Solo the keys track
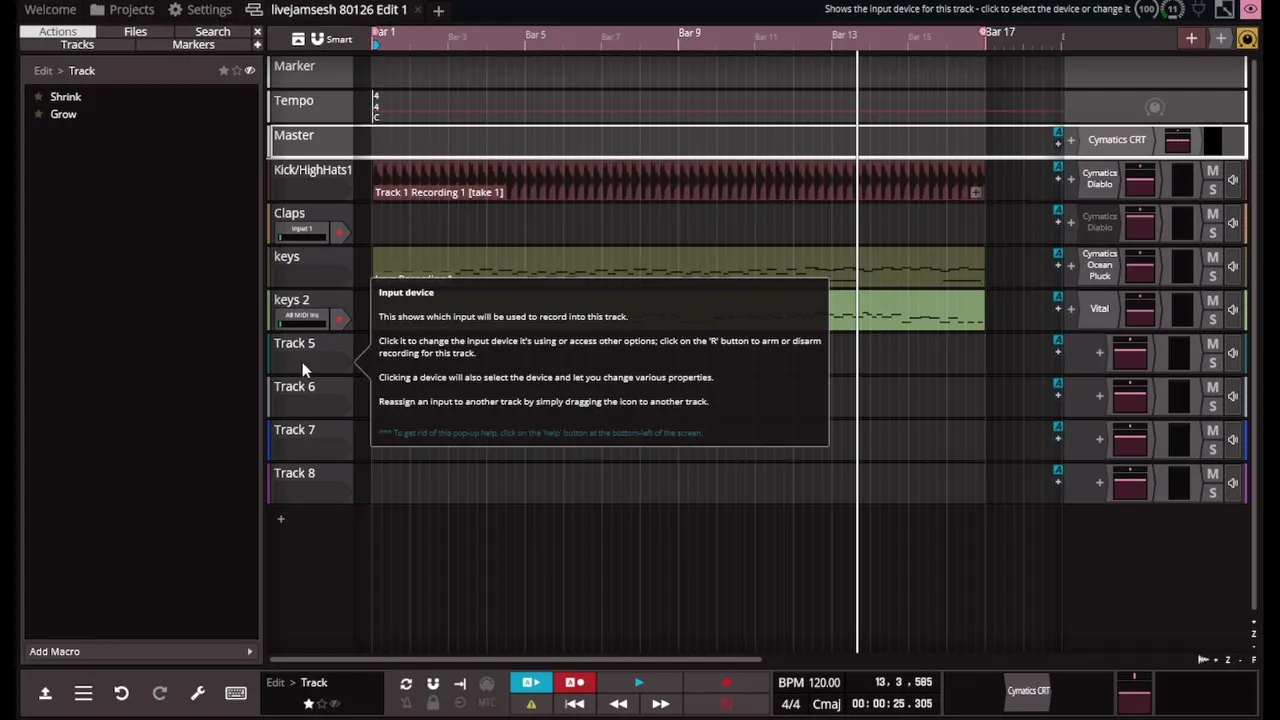 coord(1212,276)
